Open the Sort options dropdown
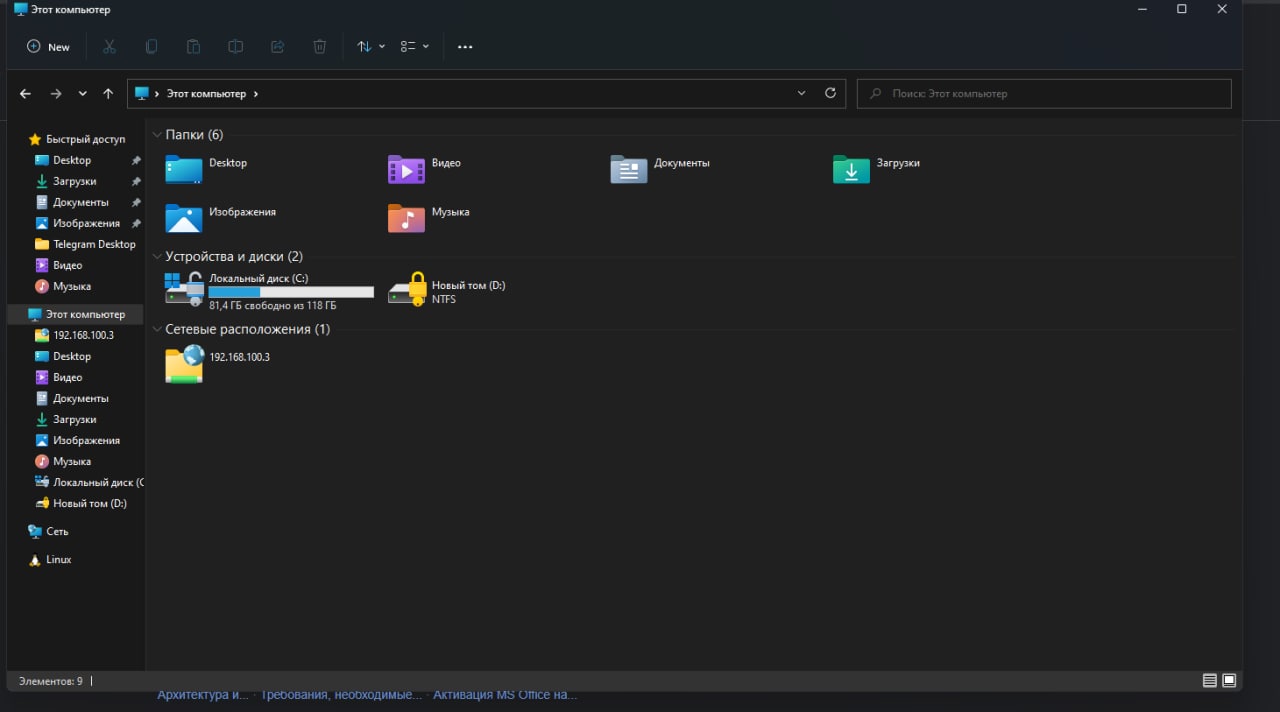Viewport: 1280px width, 712px height. pyautogui.click(x=371, y=47)
